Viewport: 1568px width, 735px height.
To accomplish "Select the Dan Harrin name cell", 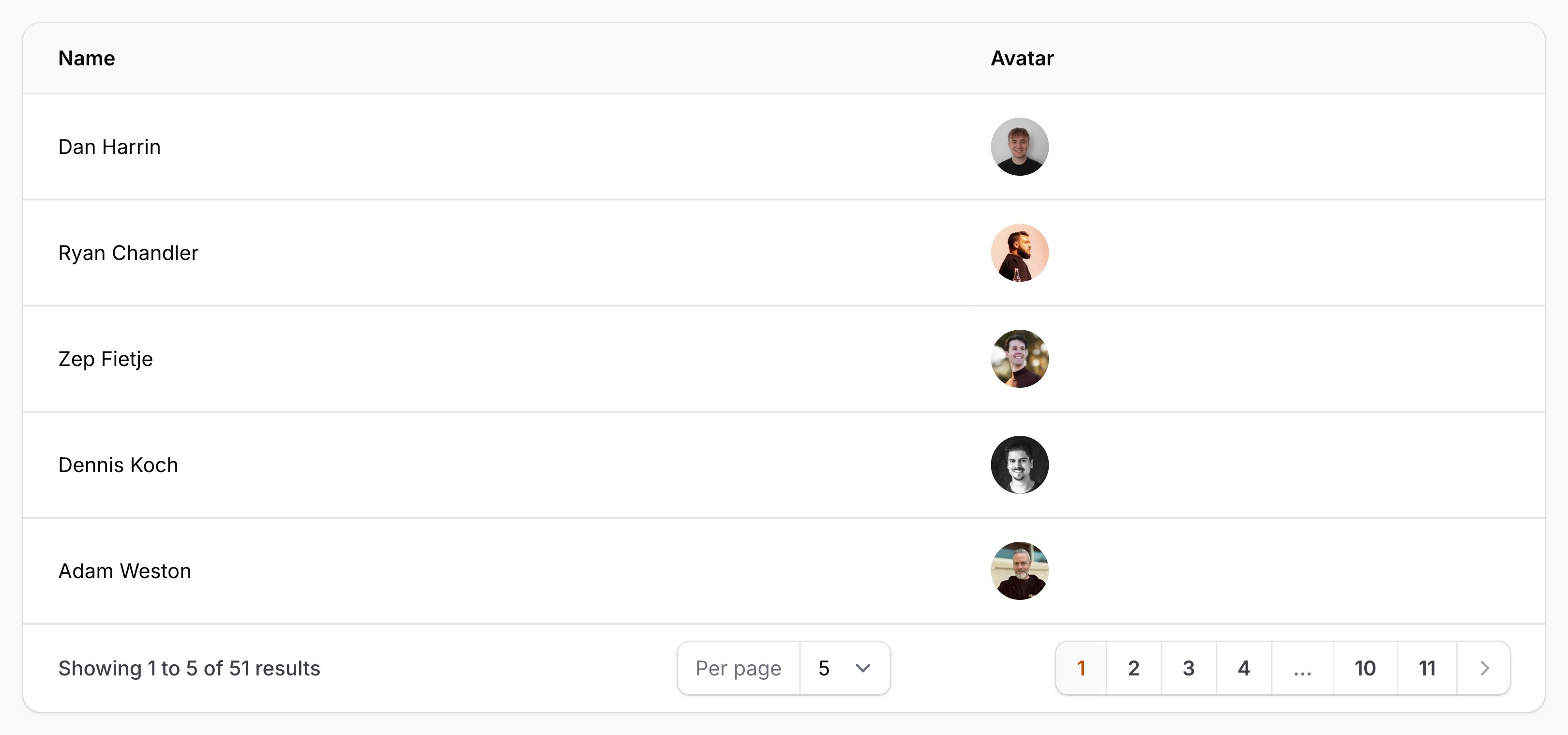I will [109, 147].
